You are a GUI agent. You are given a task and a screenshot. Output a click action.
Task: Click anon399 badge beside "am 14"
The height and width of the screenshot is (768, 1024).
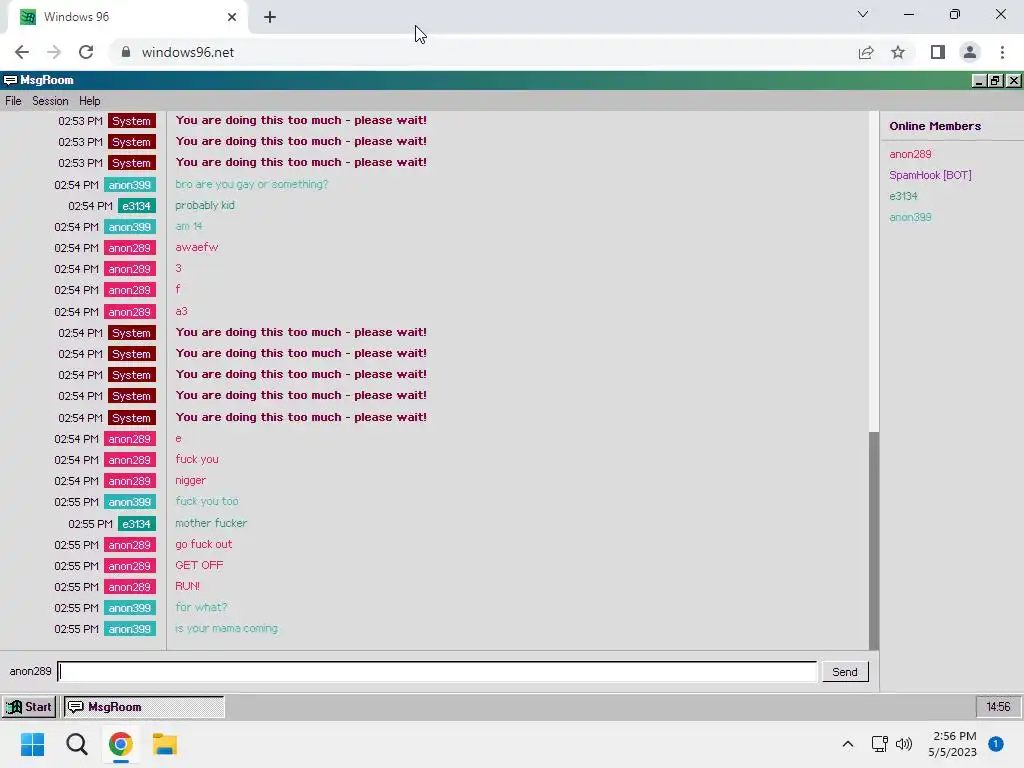pos(129,227)
